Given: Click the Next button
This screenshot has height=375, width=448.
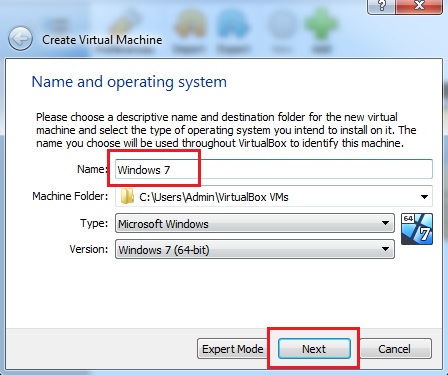Looking at the screenshot, I should (314, 349).
